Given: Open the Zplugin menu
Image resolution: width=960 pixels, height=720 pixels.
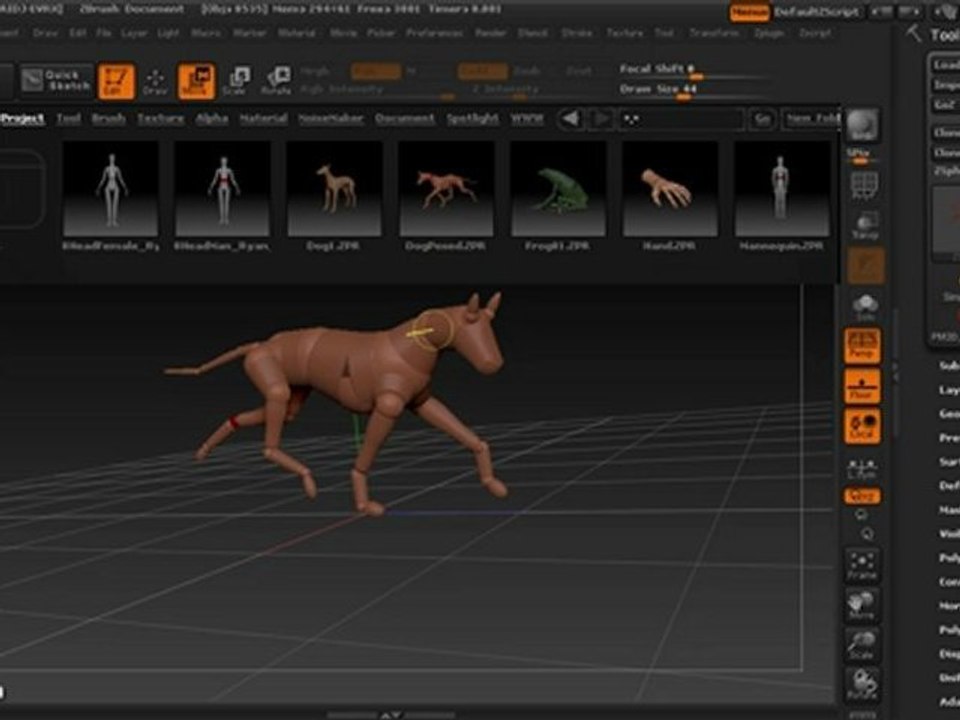Looking at the screenshot, I should coord(769,32).
